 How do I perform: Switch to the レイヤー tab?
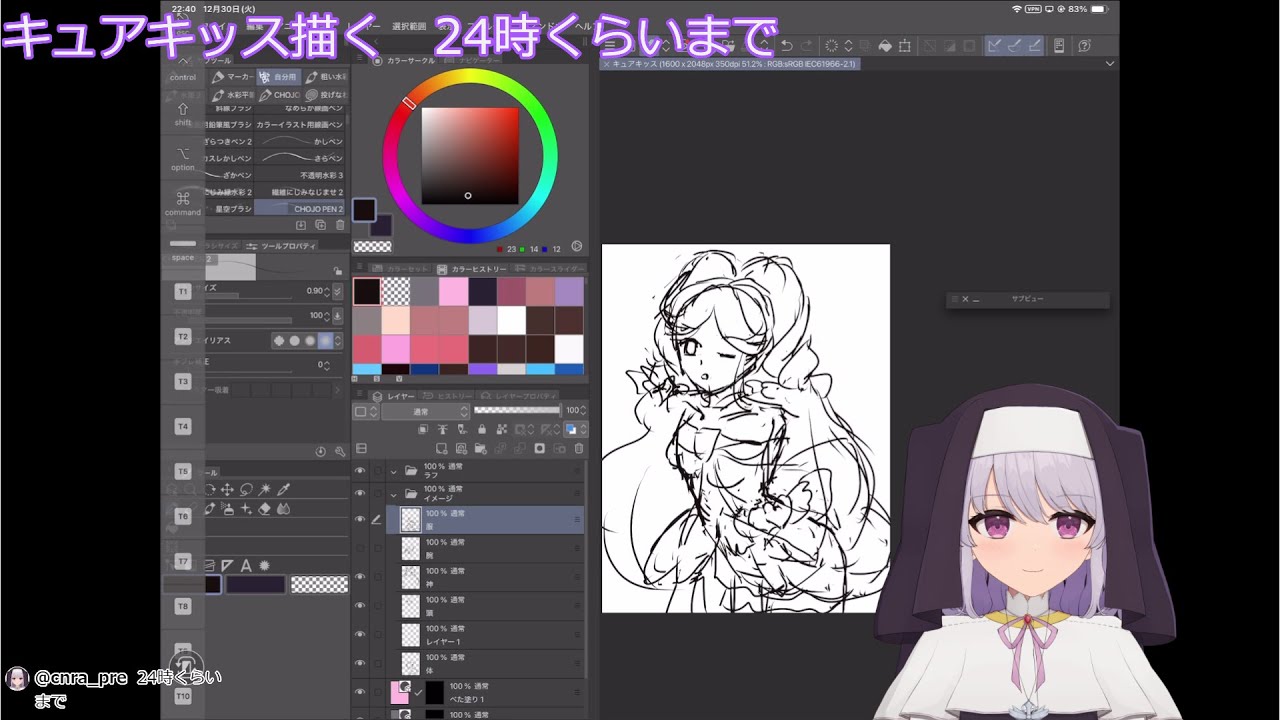(x=395, y=397)
